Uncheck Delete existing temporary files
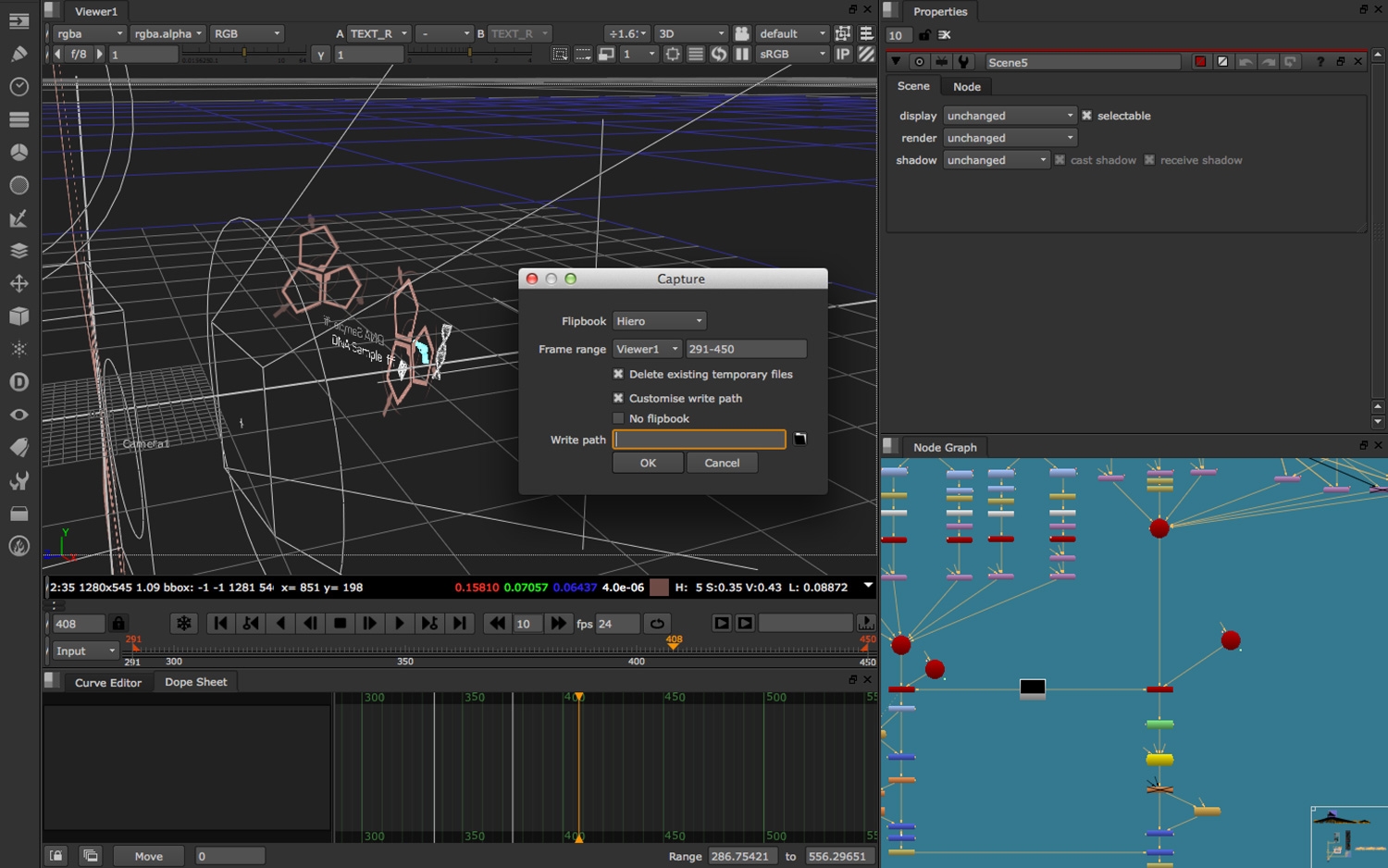 tap(618, 374)
